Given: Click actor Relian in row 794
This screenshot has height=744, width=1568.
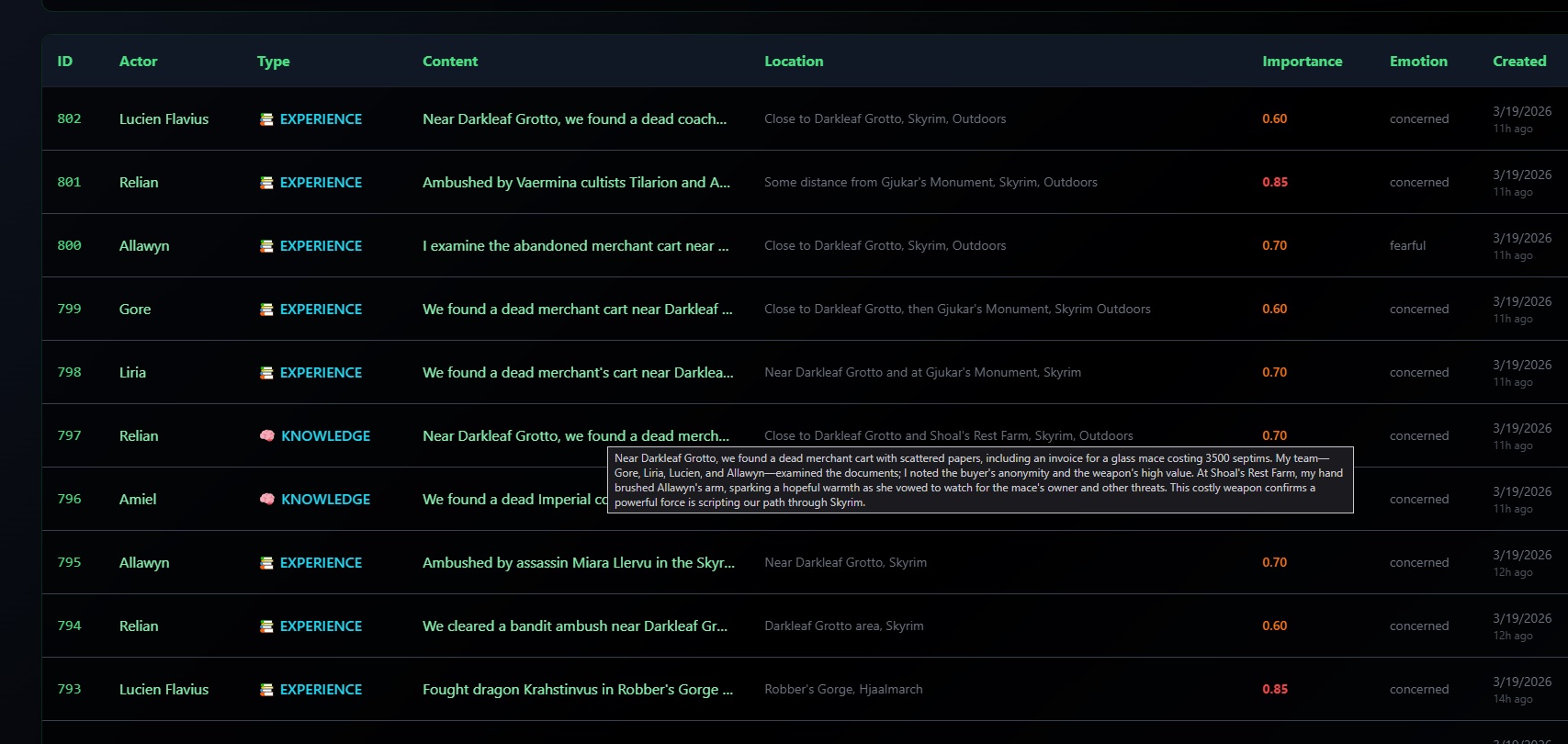Looking at the screenshot, I should (x=139, y=626).
